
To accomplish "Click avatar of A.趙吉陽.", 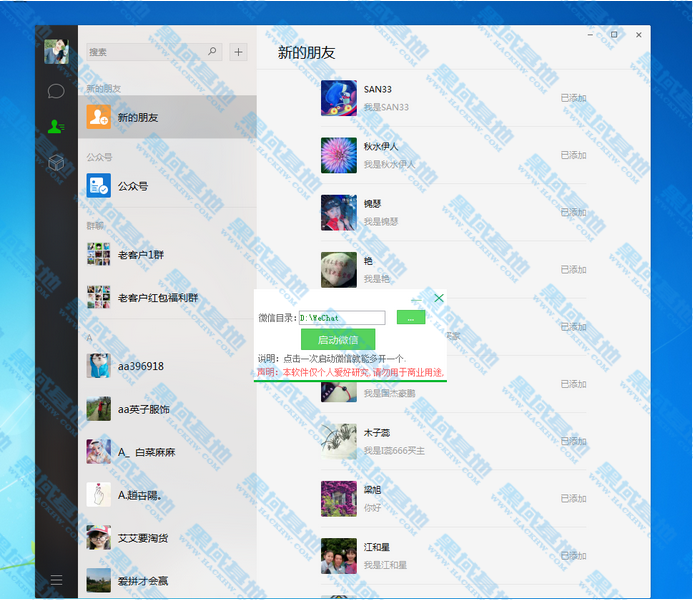I will (x=99, y=494).
